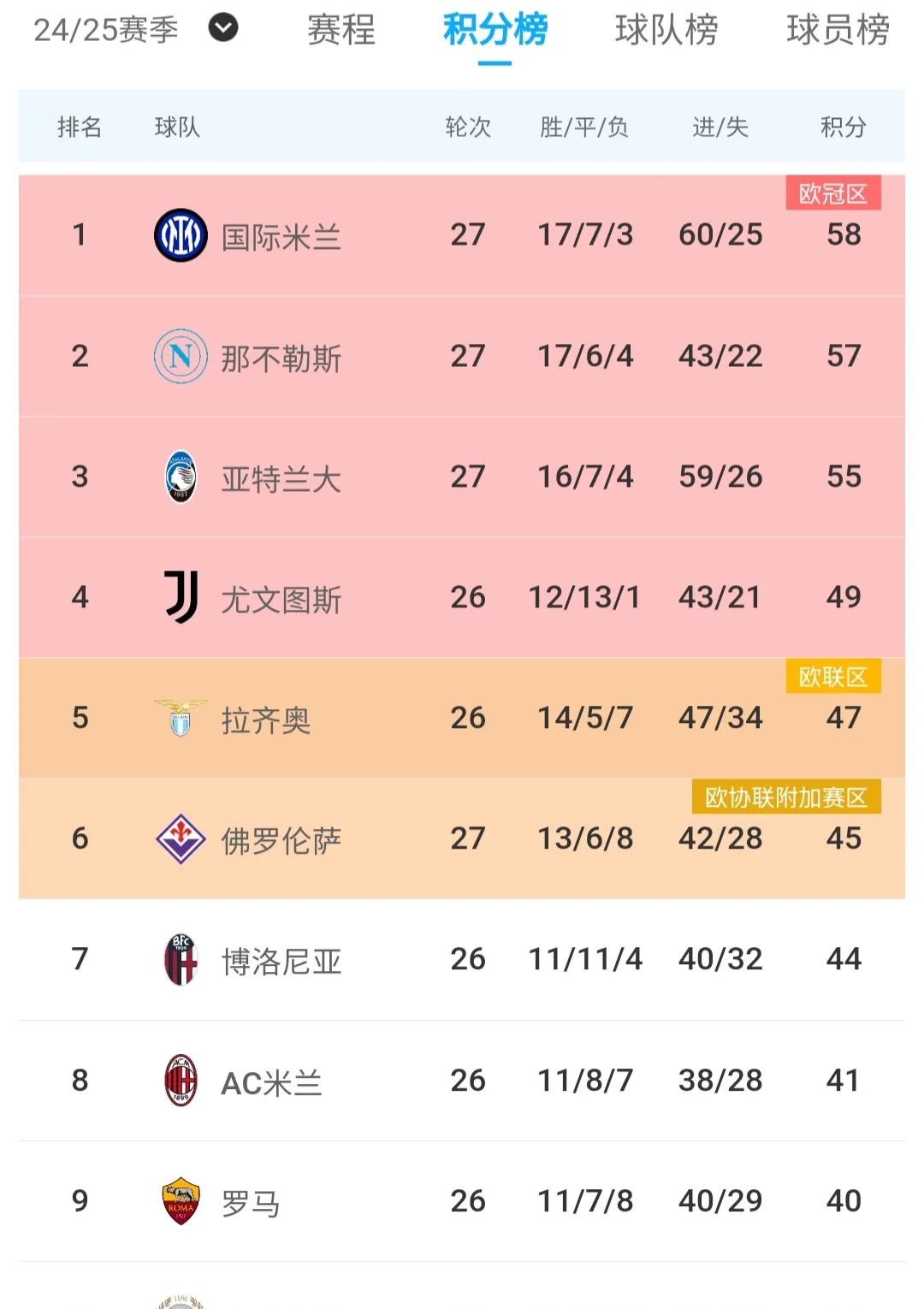The width and height of the screenshot is (924, 1309).
Task: Switch to the 赛程 tab
Action: (340, 30)
